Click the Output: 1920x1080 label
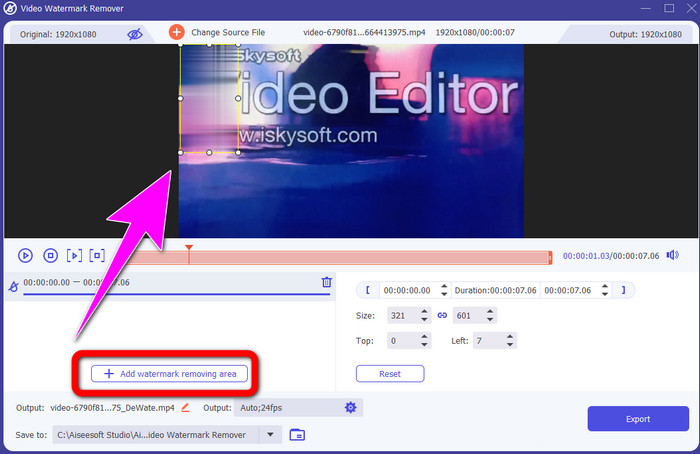Viewport: 700px width, 454px height. tap(645, 34)
